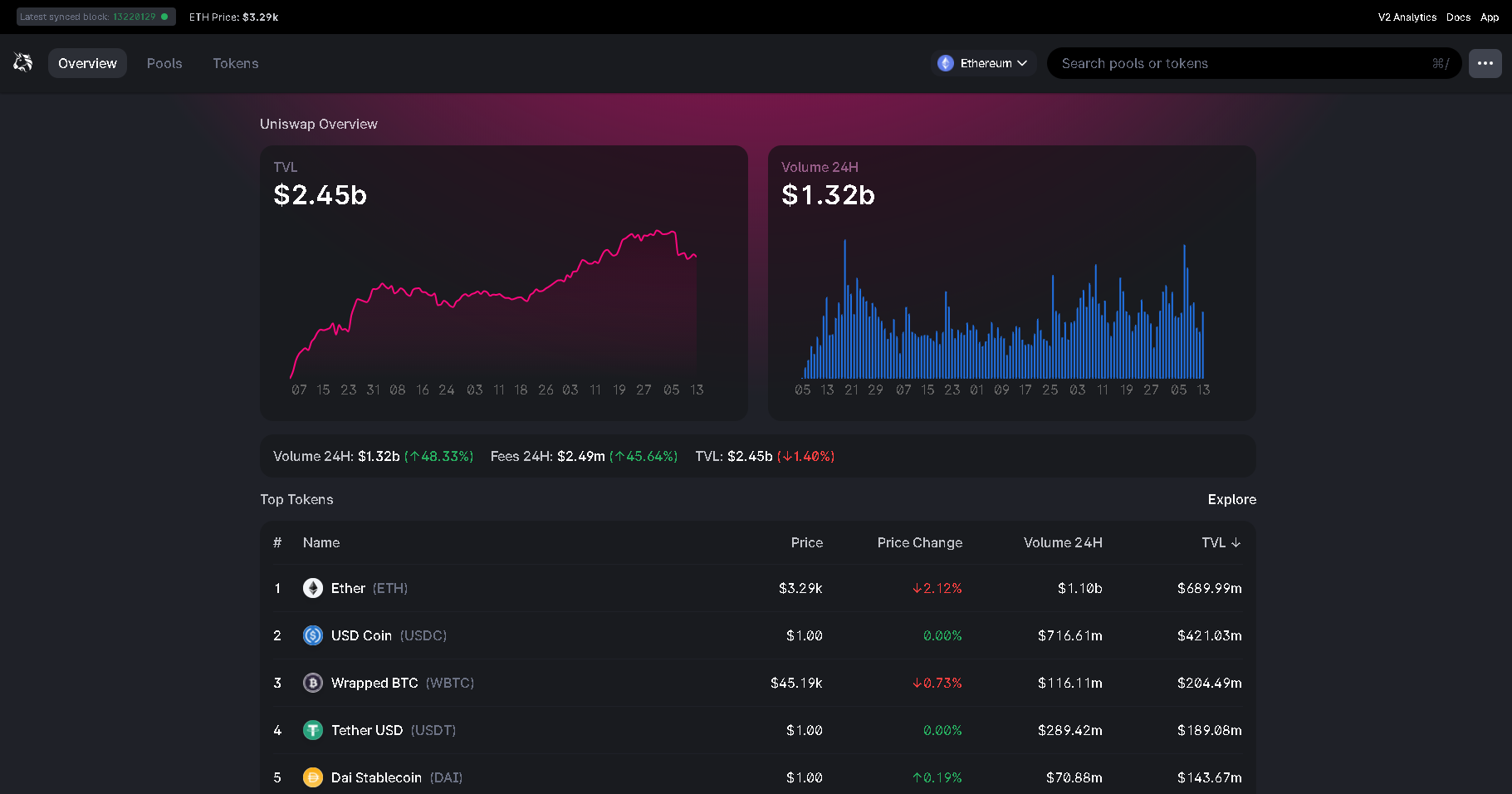Click the USD Coin token icon

(313, 635)
